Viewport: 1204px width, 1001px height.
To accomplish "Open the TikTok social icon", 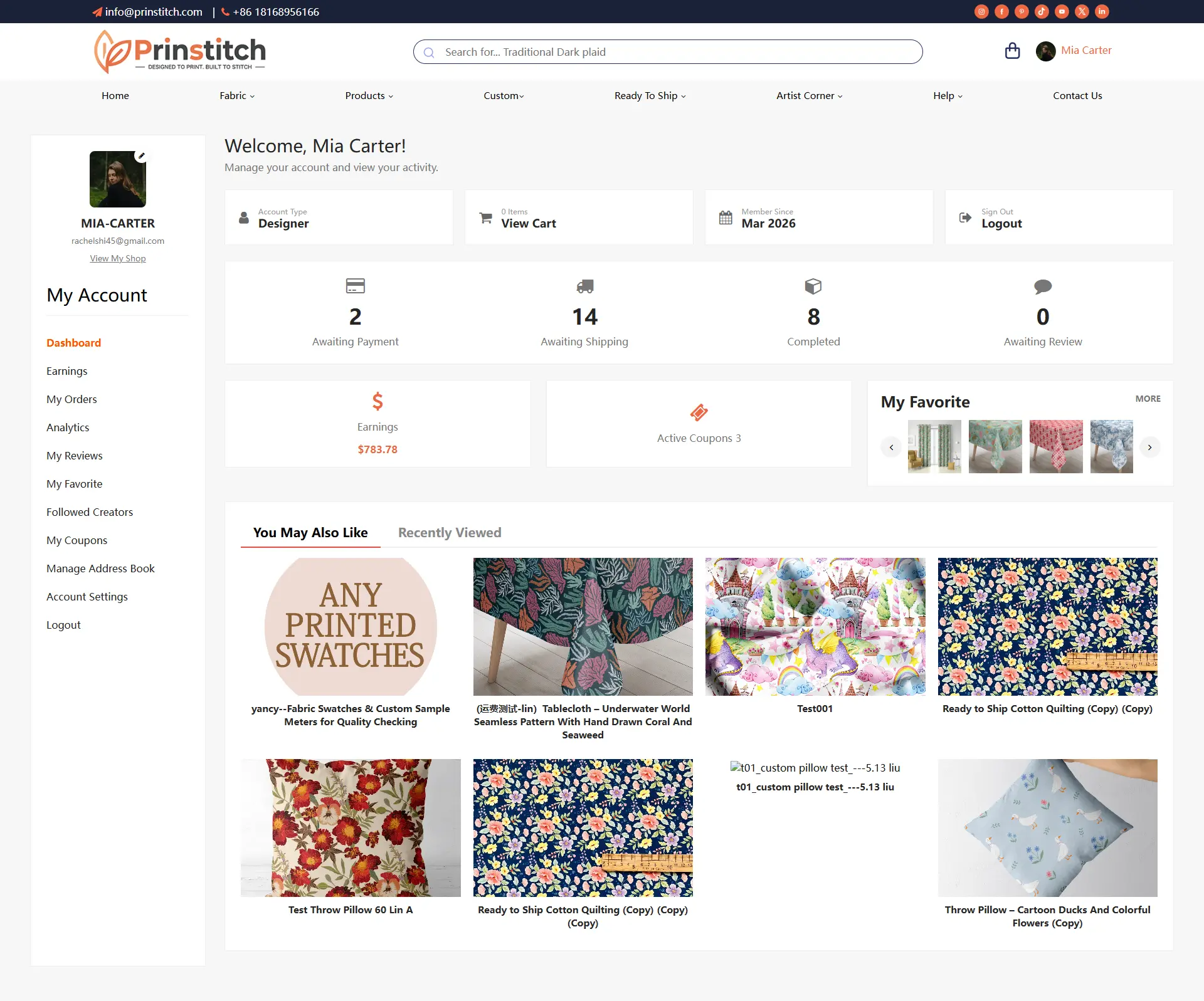I will click(1042, 11).
